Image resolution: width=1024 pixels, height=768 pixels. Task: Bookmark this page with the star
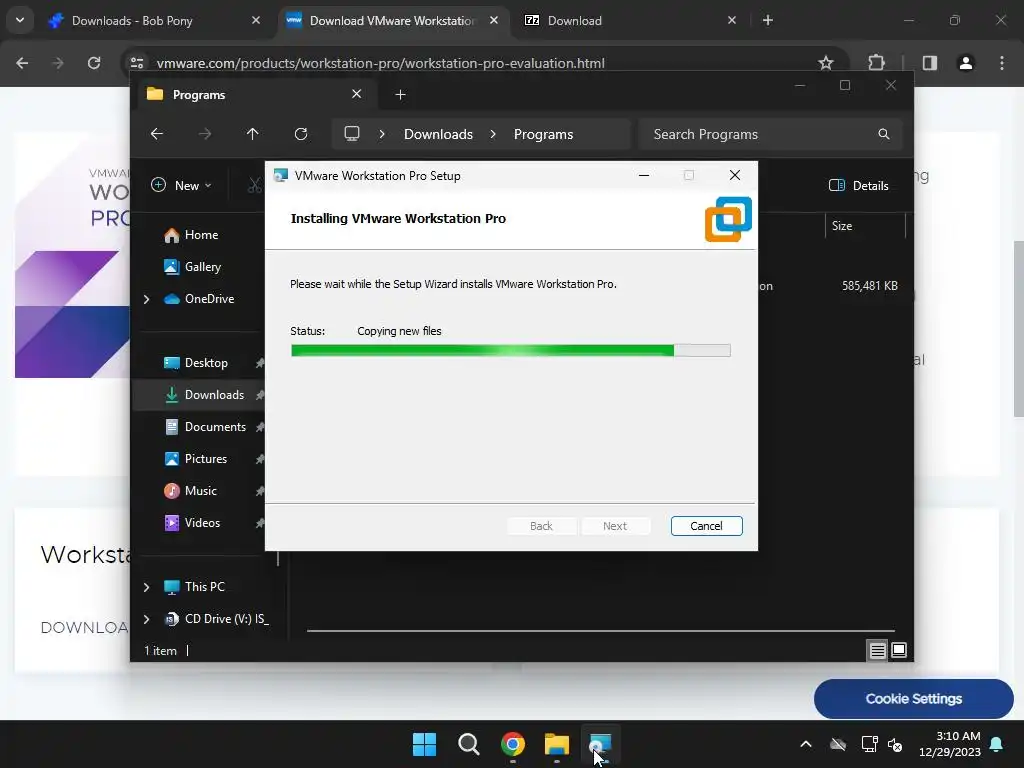coord(825,63)
